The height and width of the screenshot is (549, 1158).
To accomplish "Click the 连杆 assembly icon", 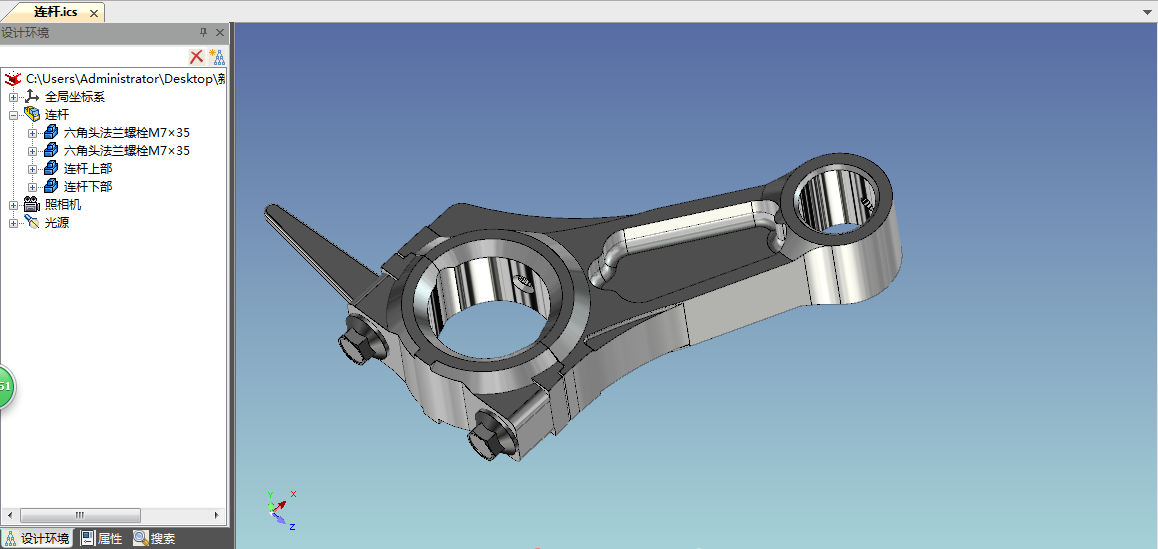I will 32,115.
